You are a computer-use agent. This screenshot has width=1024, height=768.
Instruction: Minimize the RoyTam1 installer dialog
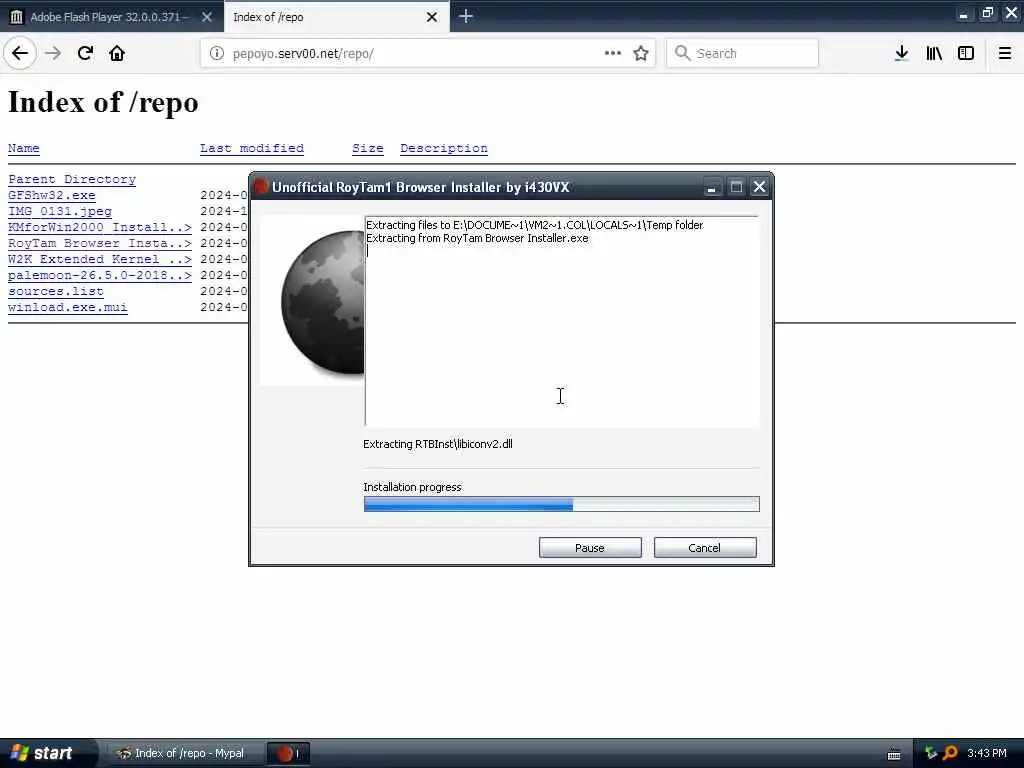712,187
